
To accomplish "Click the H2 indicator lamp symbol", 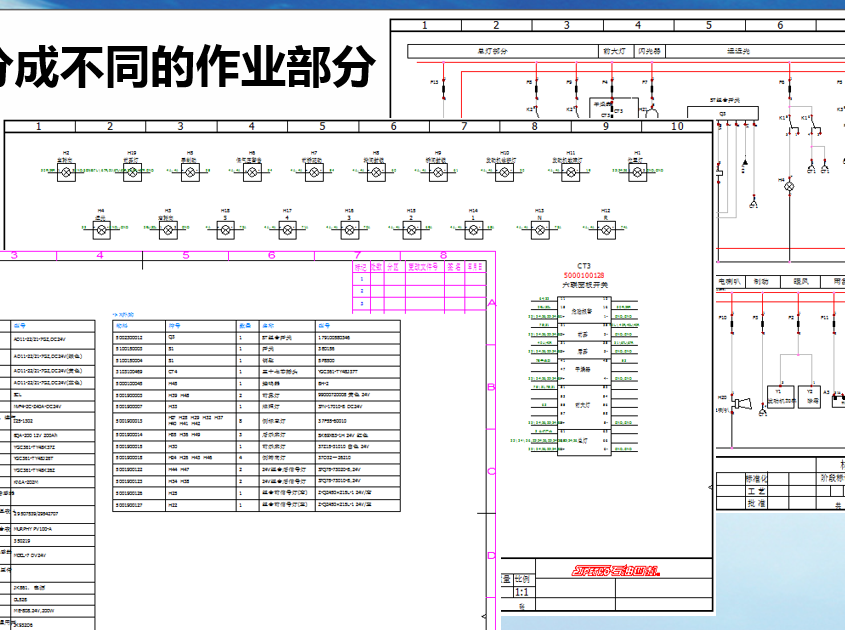I will [x=66, y=172].
